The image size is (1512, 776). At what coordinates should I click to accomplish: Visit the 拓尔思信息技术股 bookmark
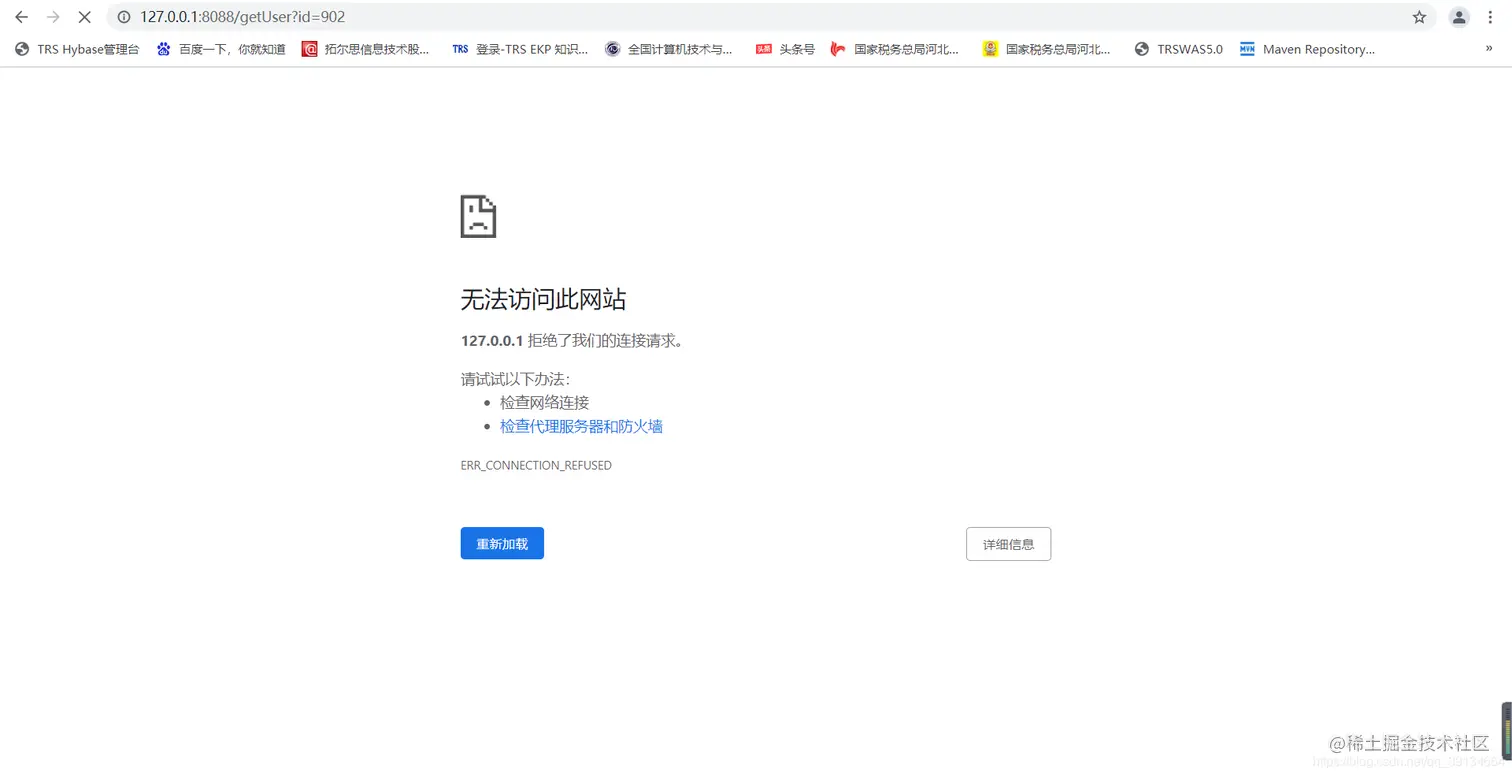(x=367, y=48)
